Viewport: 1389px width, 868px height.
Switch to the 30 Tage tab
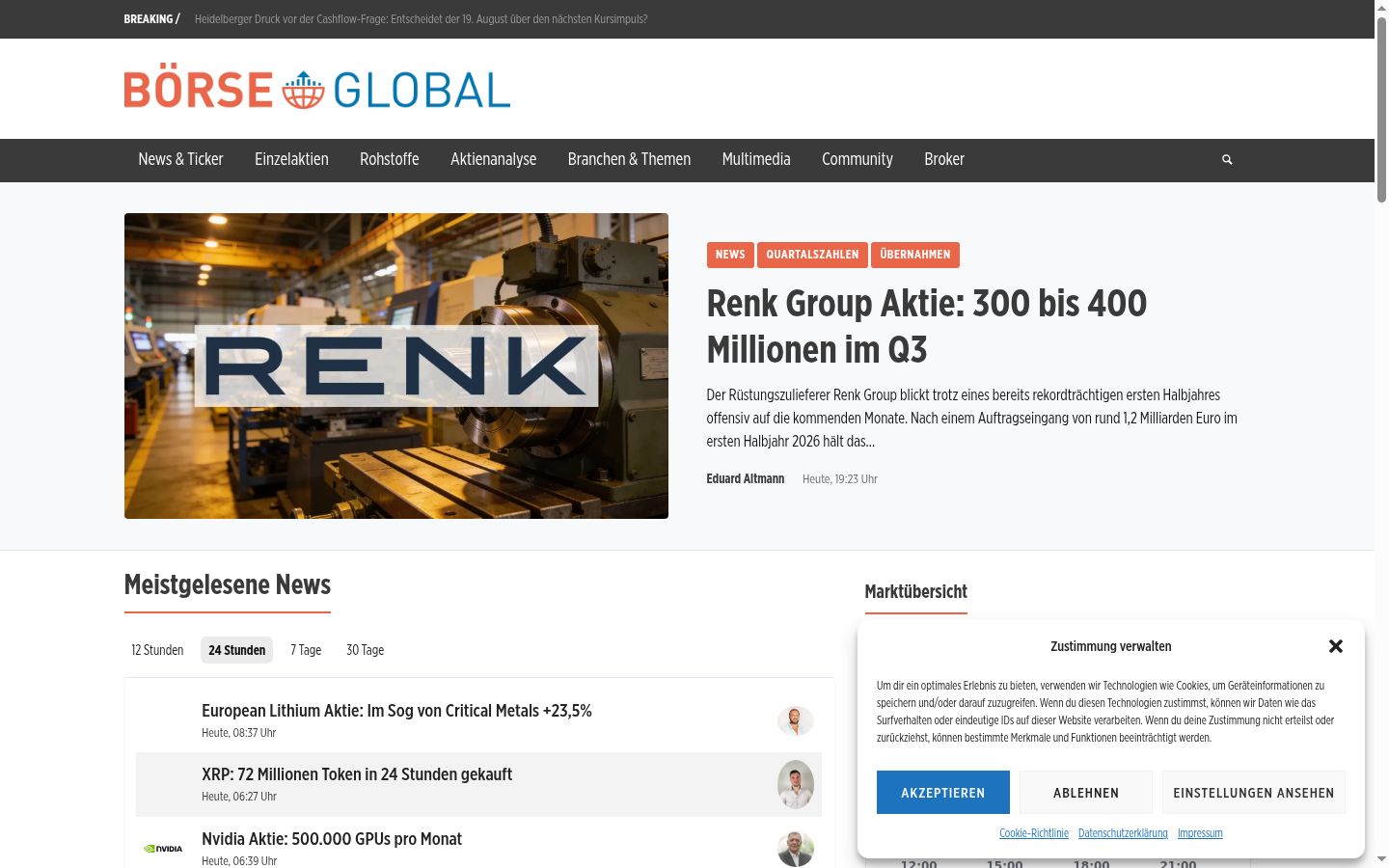pyautogui.click(x=365, y=650)
